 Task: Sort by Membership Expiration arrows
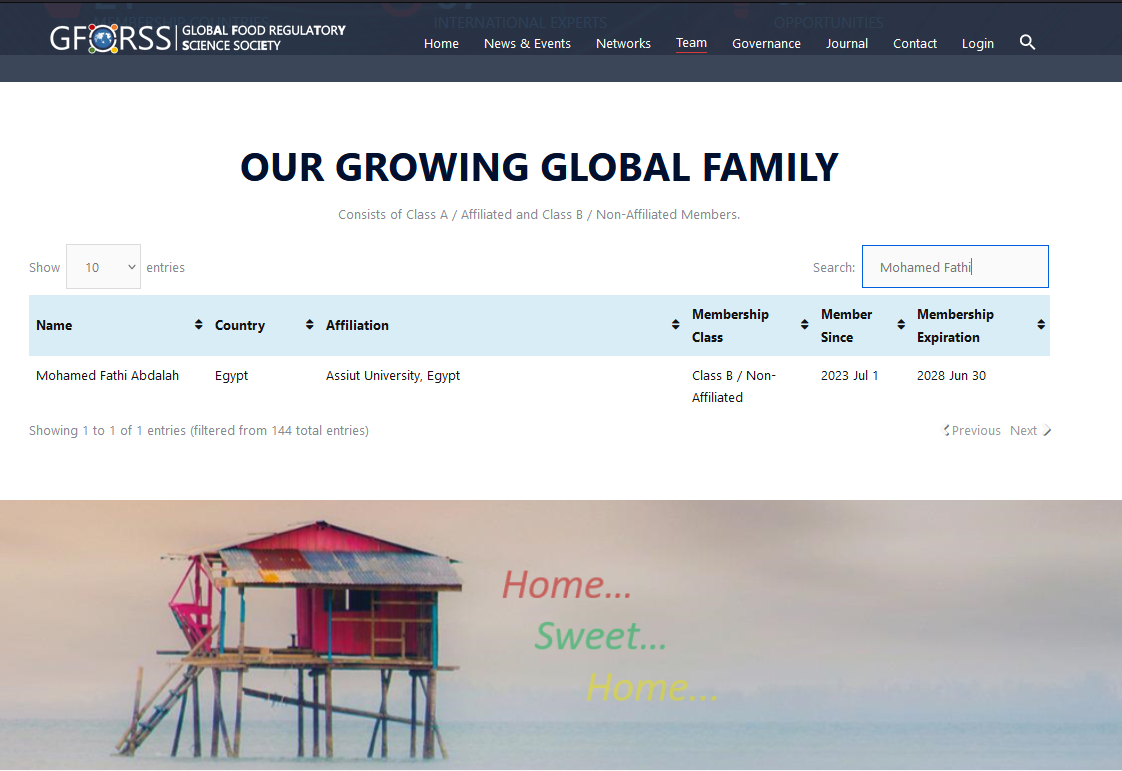[1040, 325]
